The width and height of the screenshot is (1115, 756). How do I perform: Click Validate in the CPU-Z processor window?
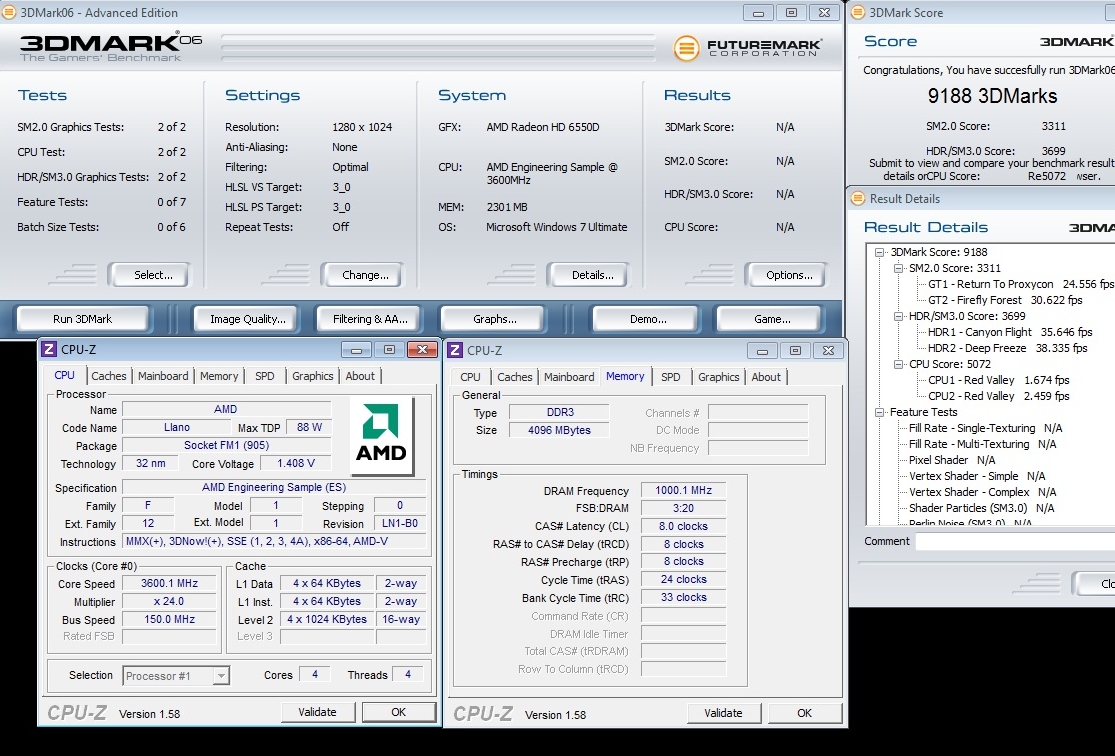(x=317, y=712)
